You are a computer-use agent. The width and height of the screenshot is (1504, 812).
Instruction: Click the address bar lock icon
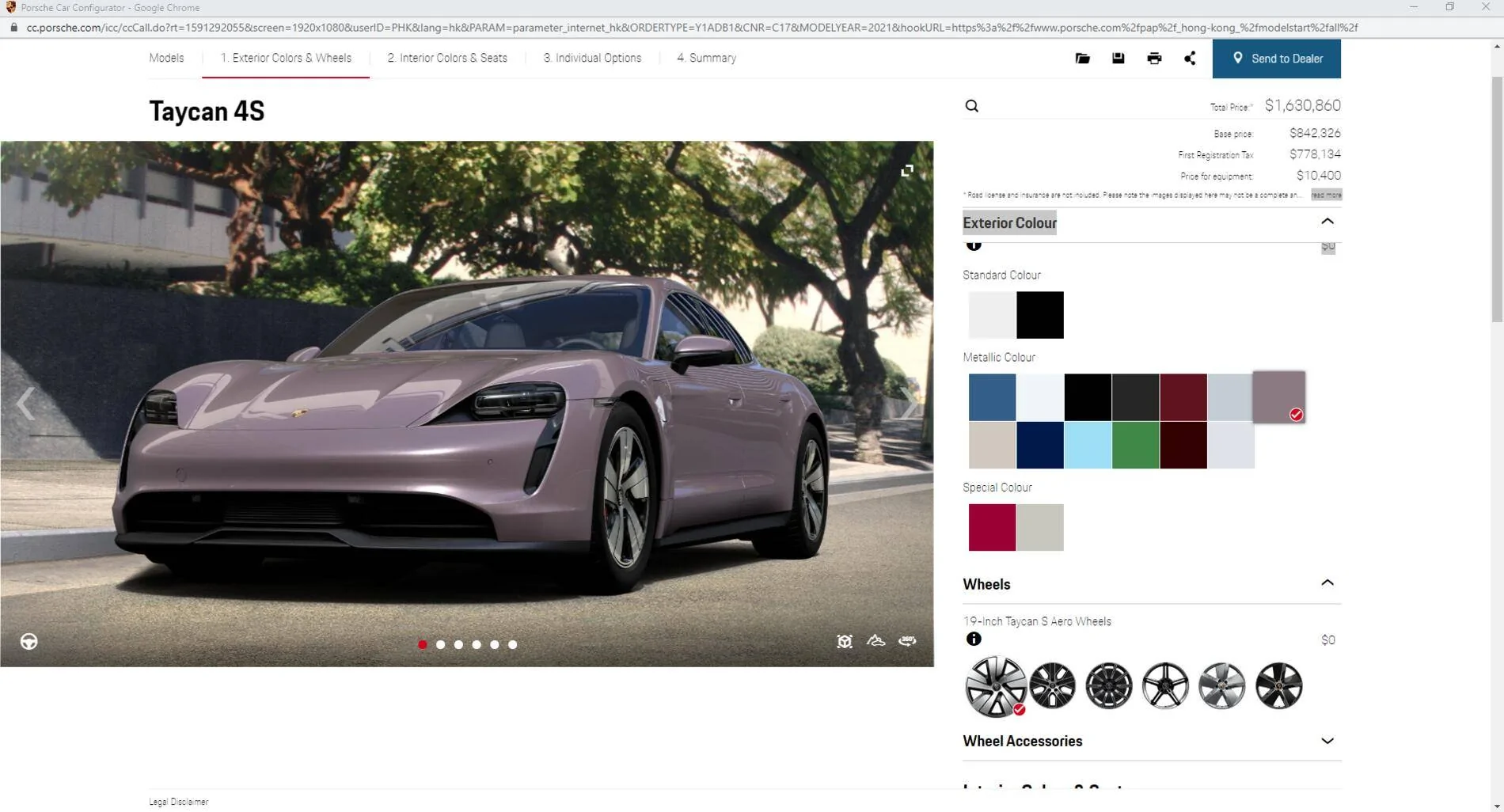click(x=13, y=28)
